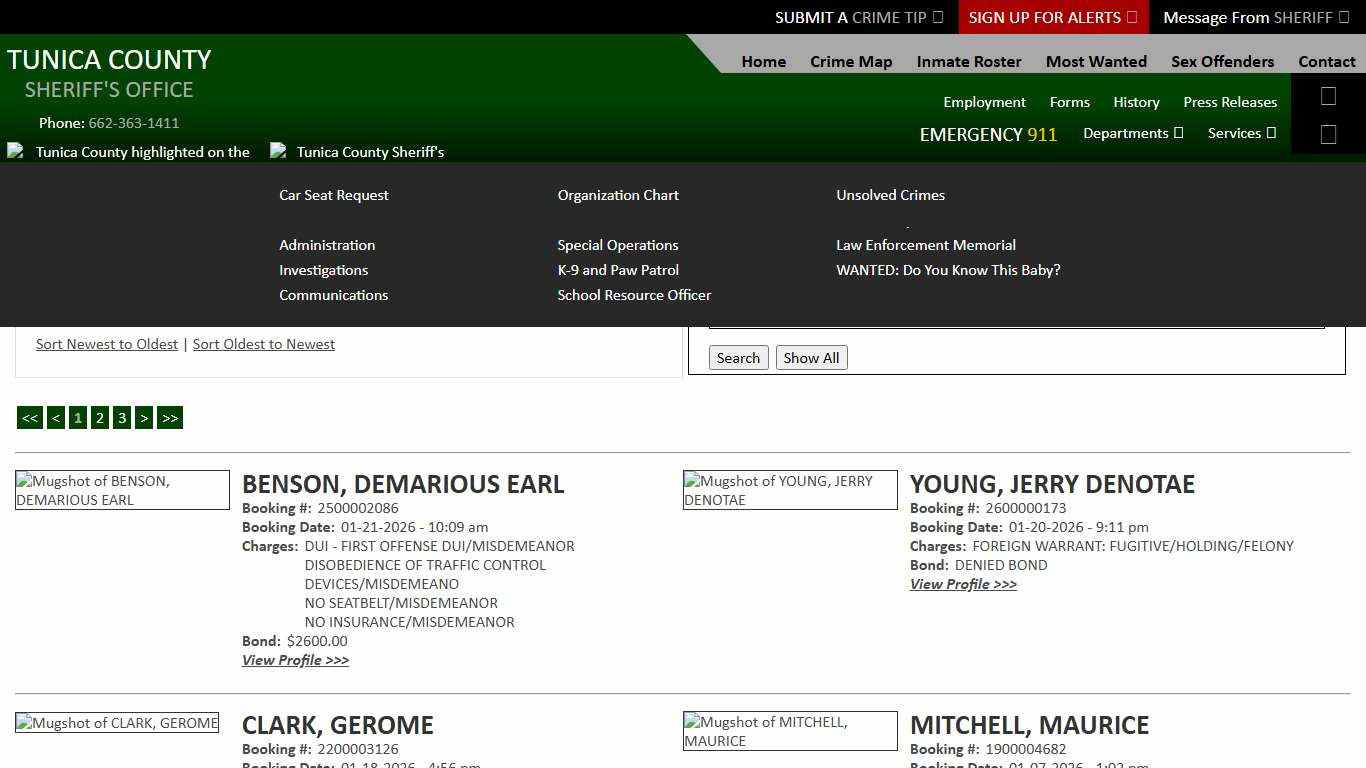This screenshot has width=1366, height=768.
Task: Open the K-9 and Paw Patrol page
Action: point(618,270)
